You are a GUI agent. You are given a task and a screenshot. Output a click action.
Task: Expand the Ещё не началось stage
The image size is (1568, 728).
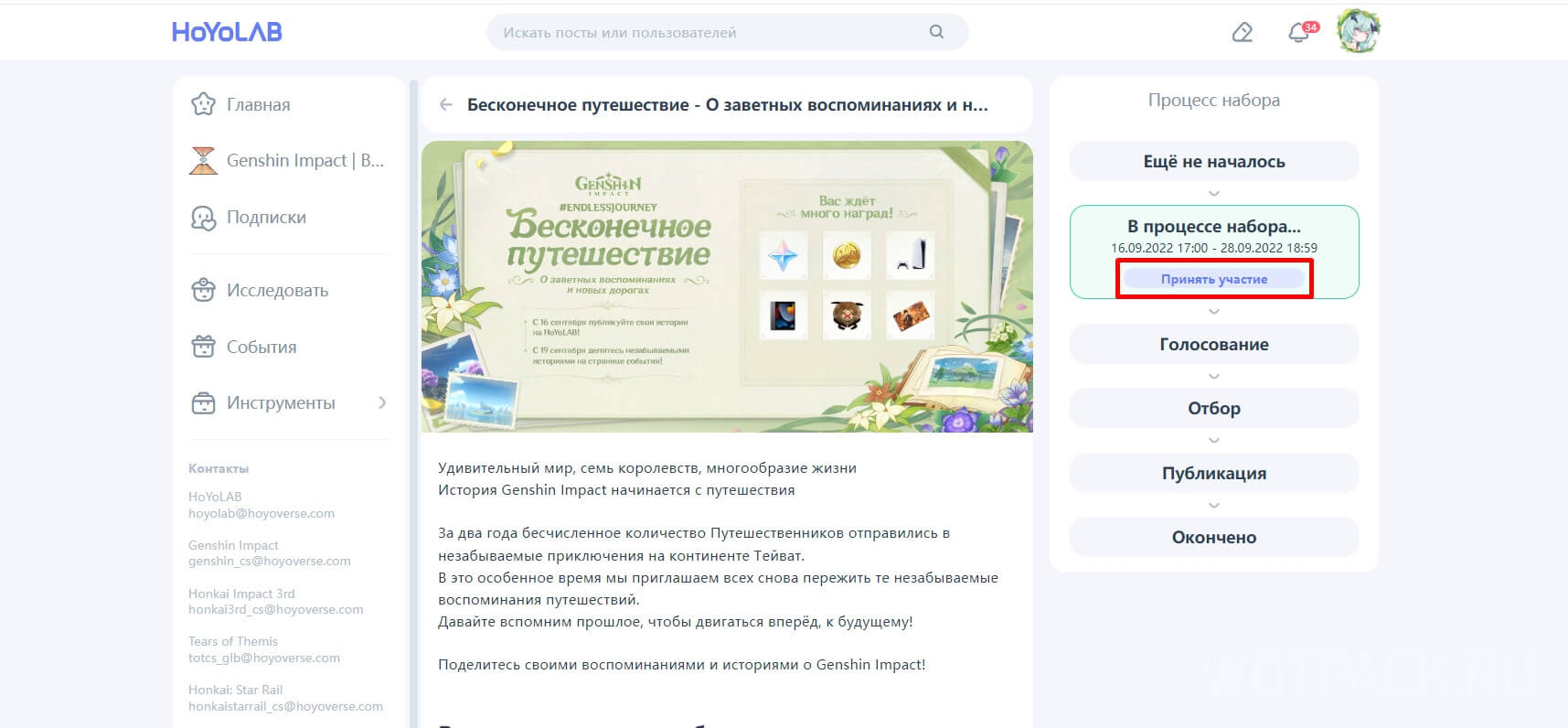pos(1213,162)
